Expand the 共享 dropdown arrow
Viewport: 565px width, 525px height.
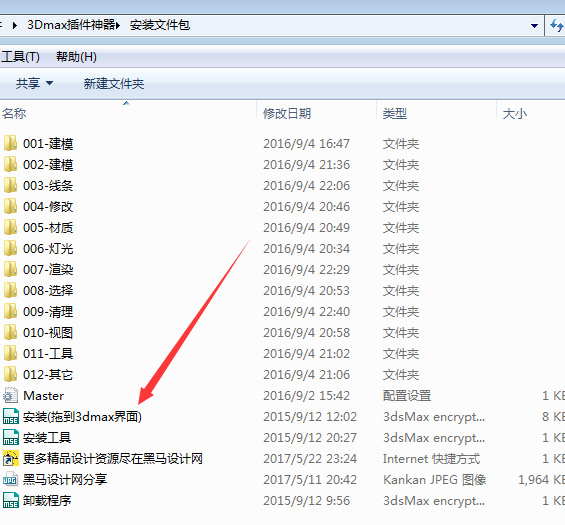[x=49, y=83]
